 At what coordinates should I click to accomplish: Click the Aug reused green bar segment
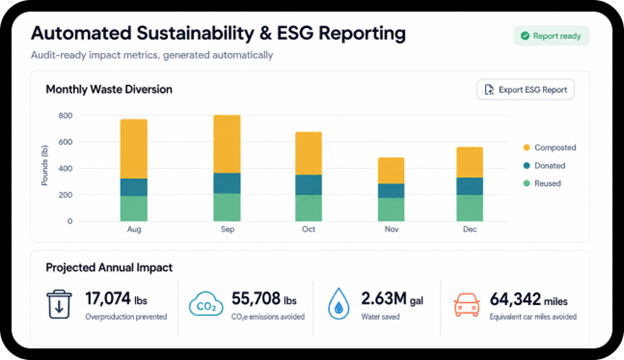pyautogui.click(x=134, y=208)
